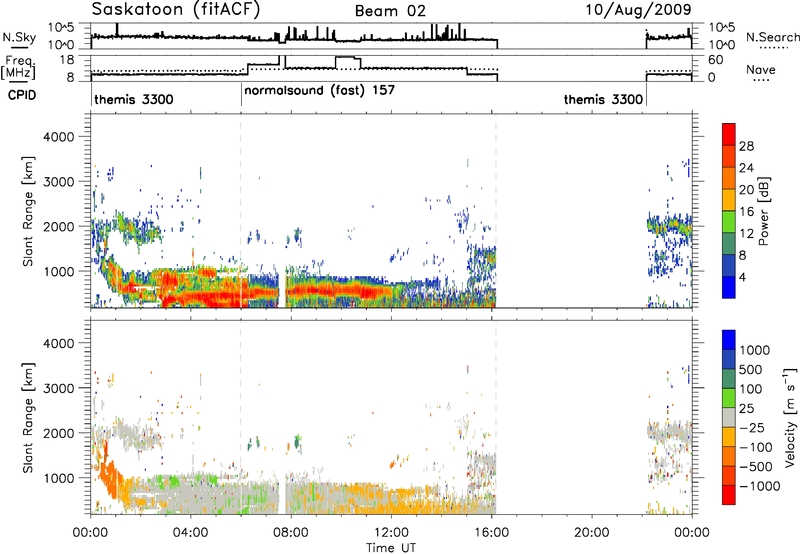Click the light green 12–16 dB Power segment
This screenshot has height=554, width=800.
[729, 222]
